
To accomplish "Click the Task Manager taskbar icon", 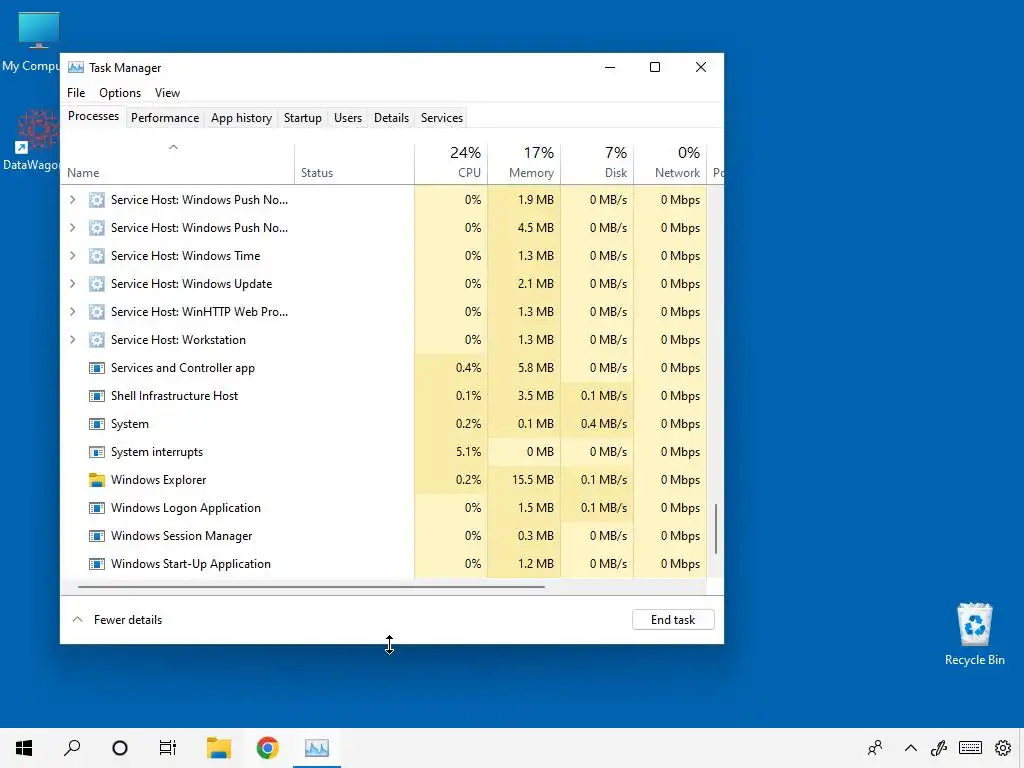I will pos(317,748).
